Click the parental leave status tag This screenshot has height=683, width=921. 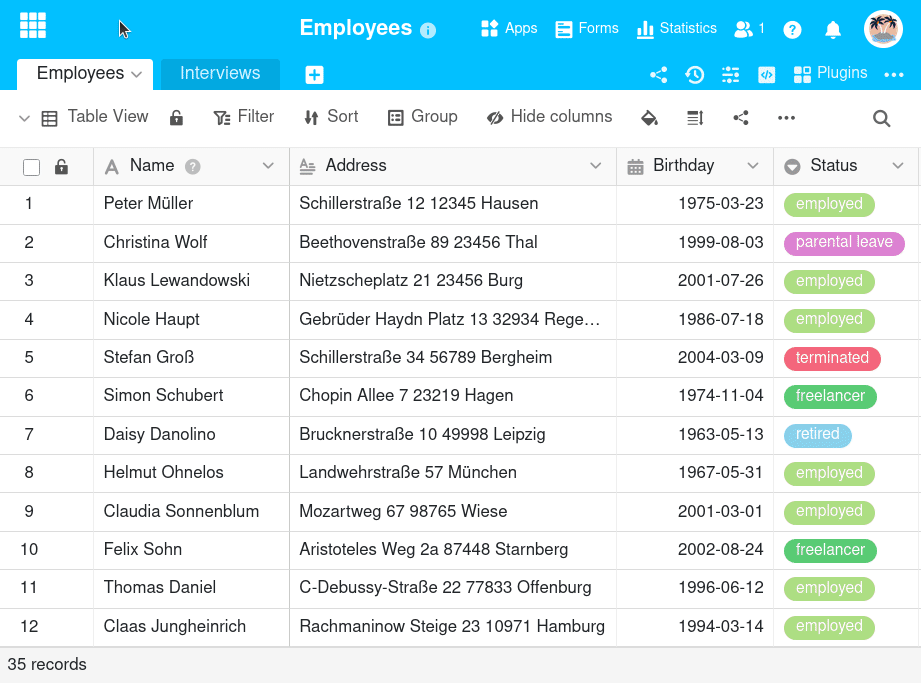click(x=844, y=242)
